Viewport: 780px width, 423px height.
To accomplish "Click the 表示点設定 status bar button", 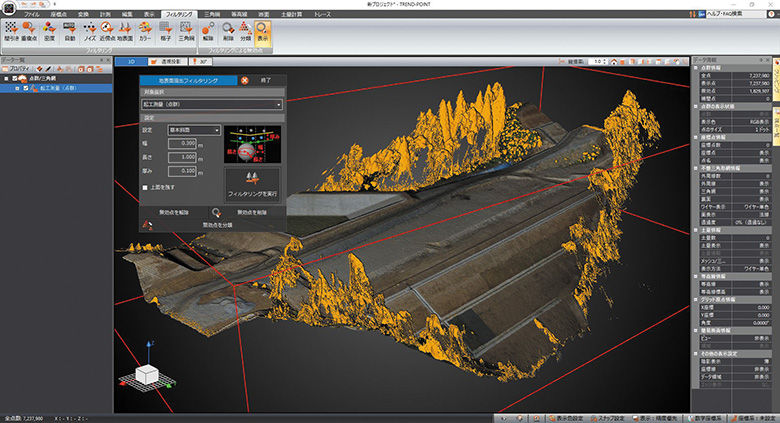I will click(567, 419).
